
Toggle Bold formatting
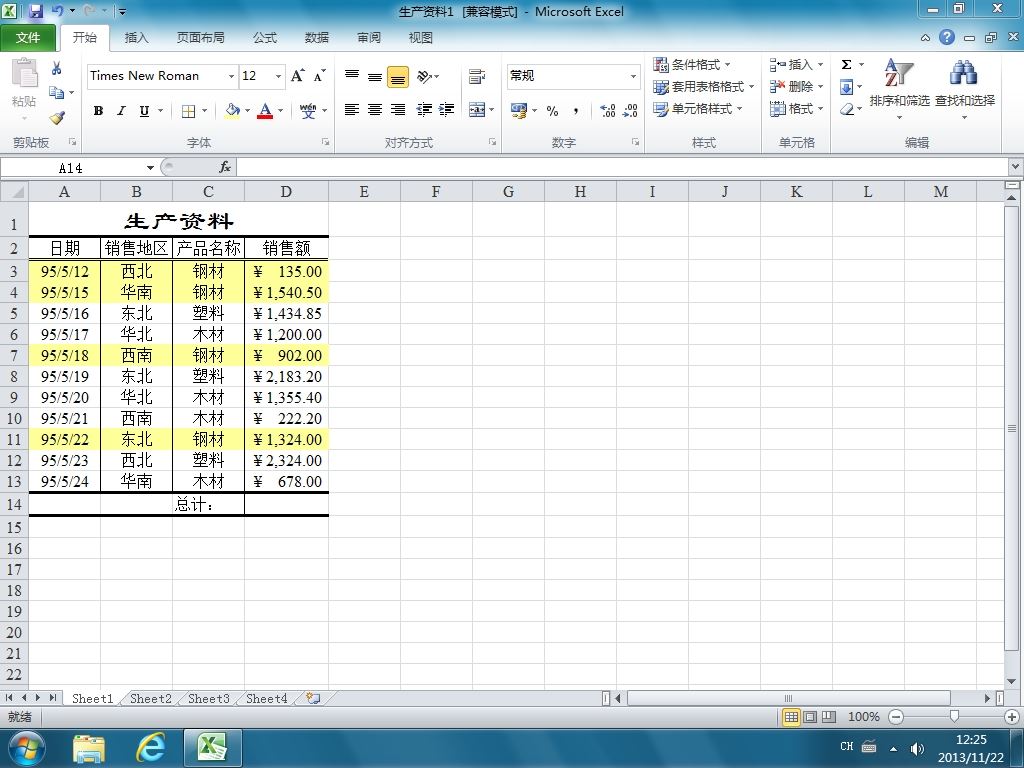click(x=98, y=111)
